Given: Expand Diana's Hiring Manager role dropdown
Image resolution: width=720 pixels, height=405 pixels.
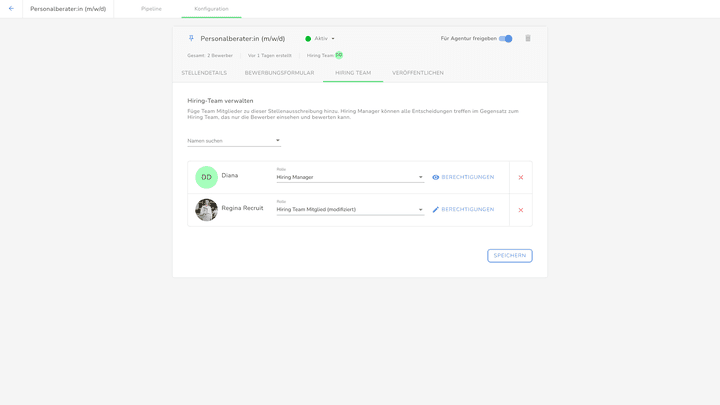Looking at the screenshot, I should click(x=420, y=177).
